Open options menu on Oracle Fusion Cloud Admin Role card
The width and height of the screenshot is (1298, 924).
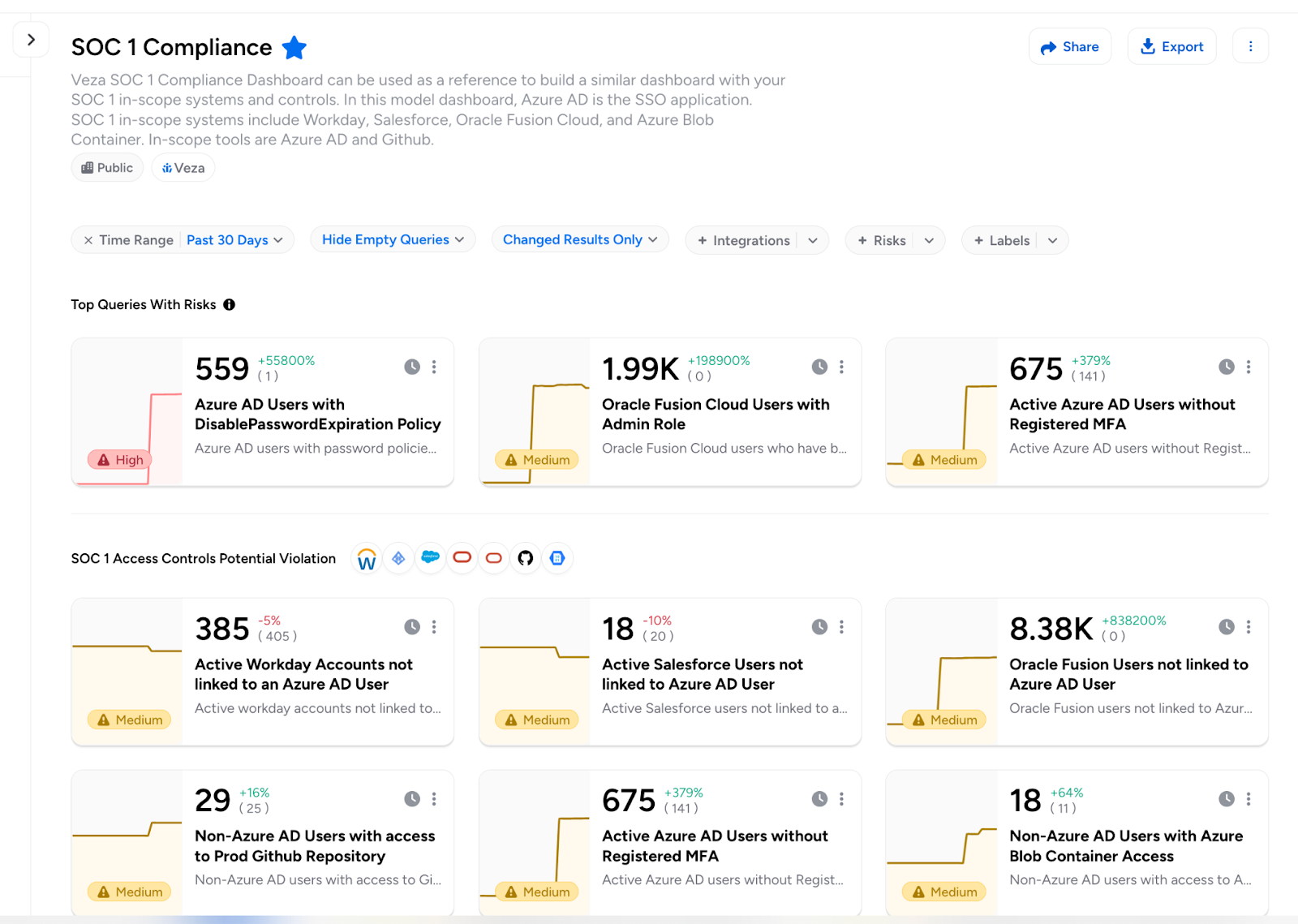click(x=841, y=367)
